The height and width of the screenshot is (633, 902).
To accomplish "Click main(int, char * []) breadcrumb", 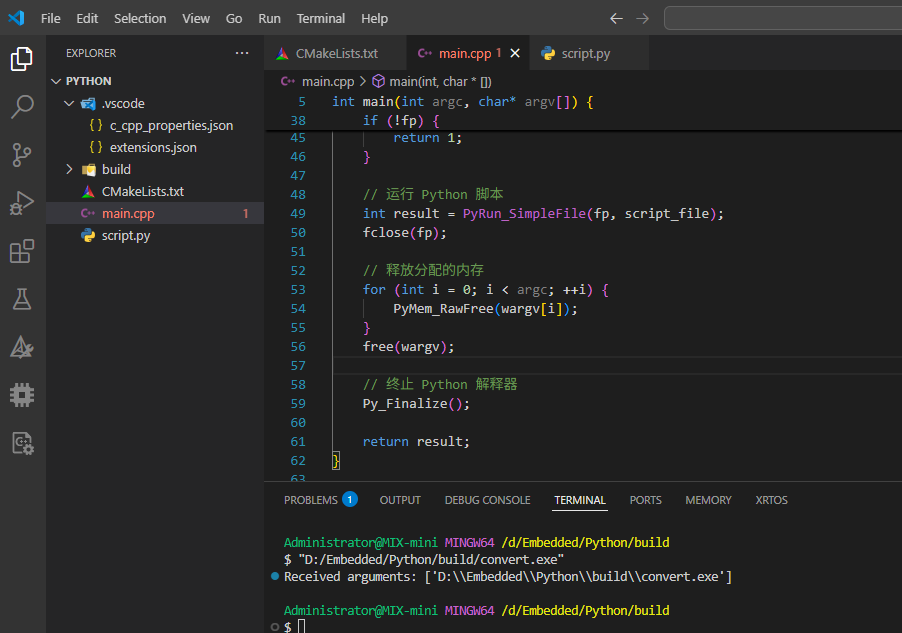I will tap(440, 82).
